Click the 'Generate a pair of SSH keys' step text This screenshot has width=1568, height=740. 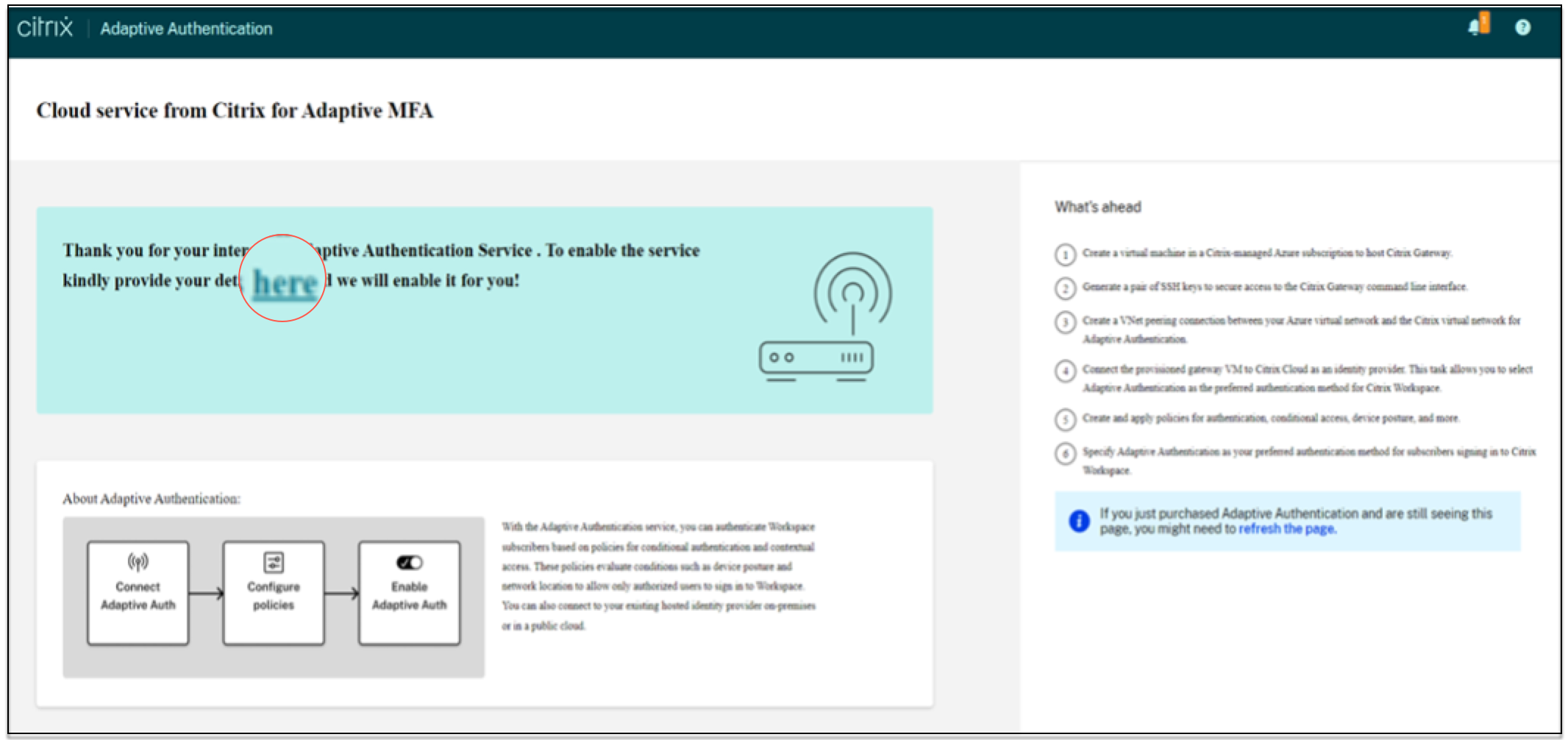tap(1275, 286)
